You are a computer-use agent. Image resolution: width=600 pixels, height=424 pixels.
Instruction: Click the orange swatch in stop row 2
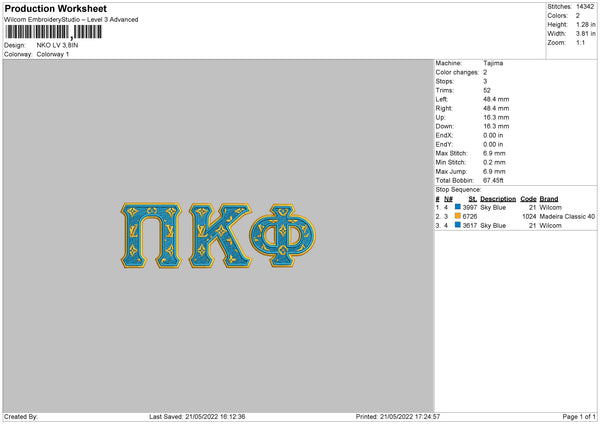(x=457, y=216)
